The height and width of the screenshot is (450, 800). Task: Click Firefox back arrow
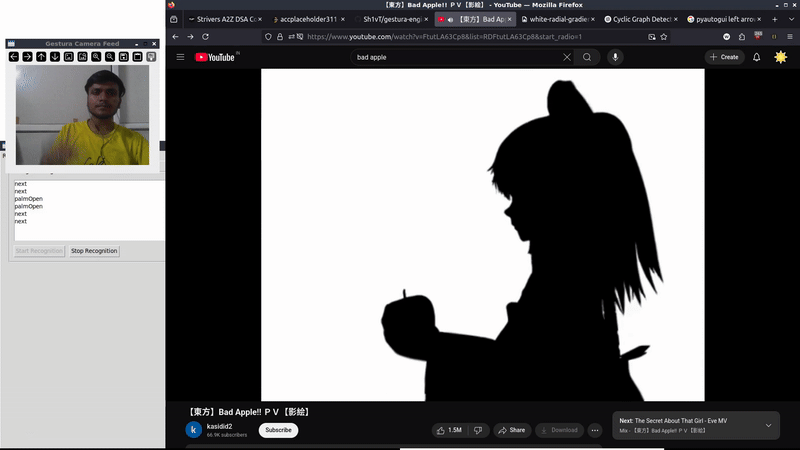point(176,37)
